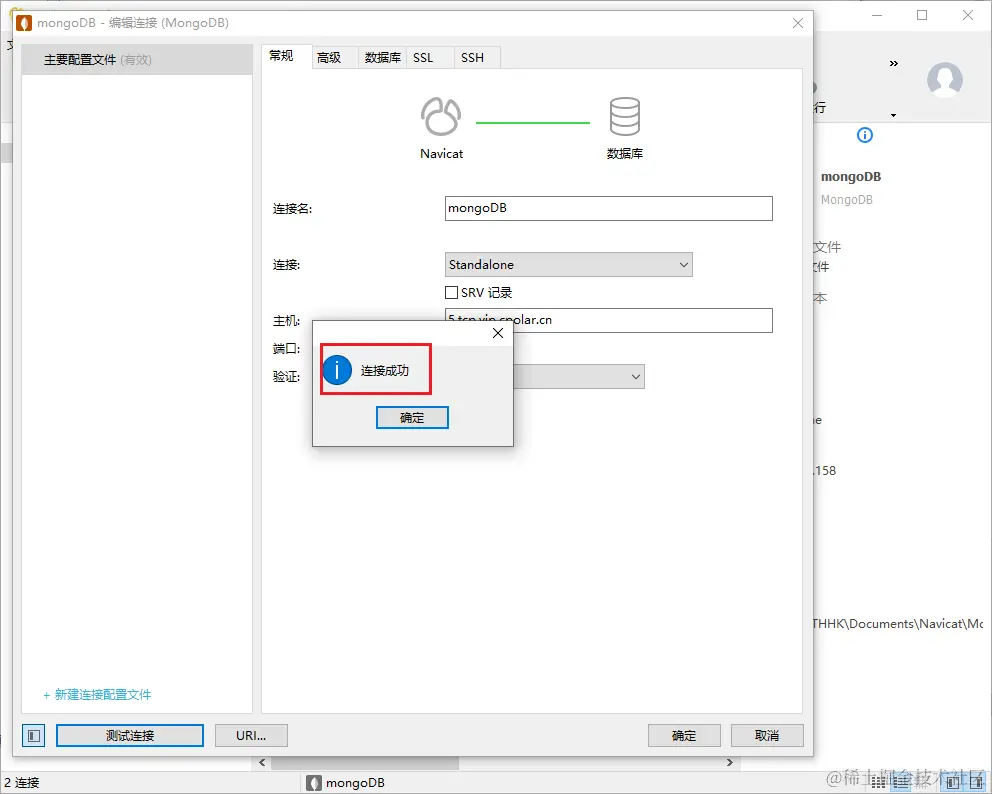
Task: Tick the SRV 记录 checkbox
Action: [451, 292]
